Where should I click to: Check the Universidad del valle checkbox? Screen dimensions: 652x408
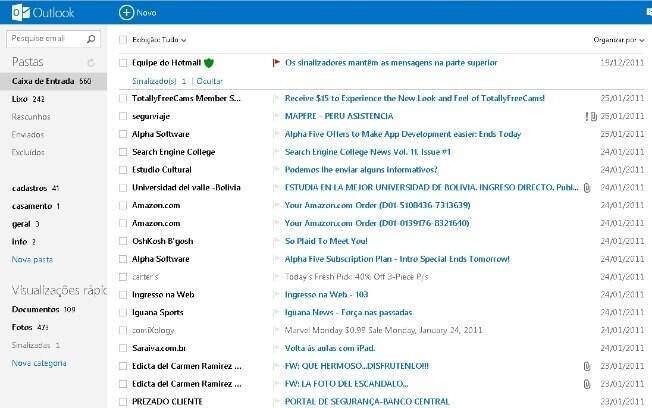pos(123,188)
